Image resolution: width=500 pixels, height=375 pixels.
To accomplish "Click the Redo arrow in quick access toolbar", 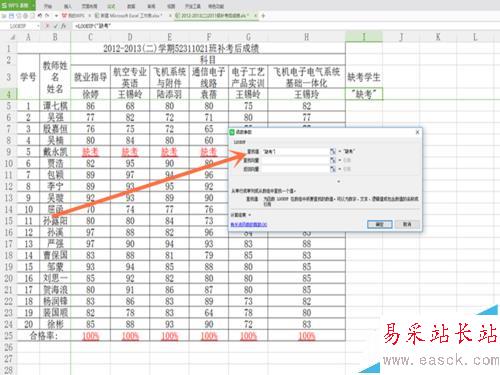I will click(x=47, y=16).
